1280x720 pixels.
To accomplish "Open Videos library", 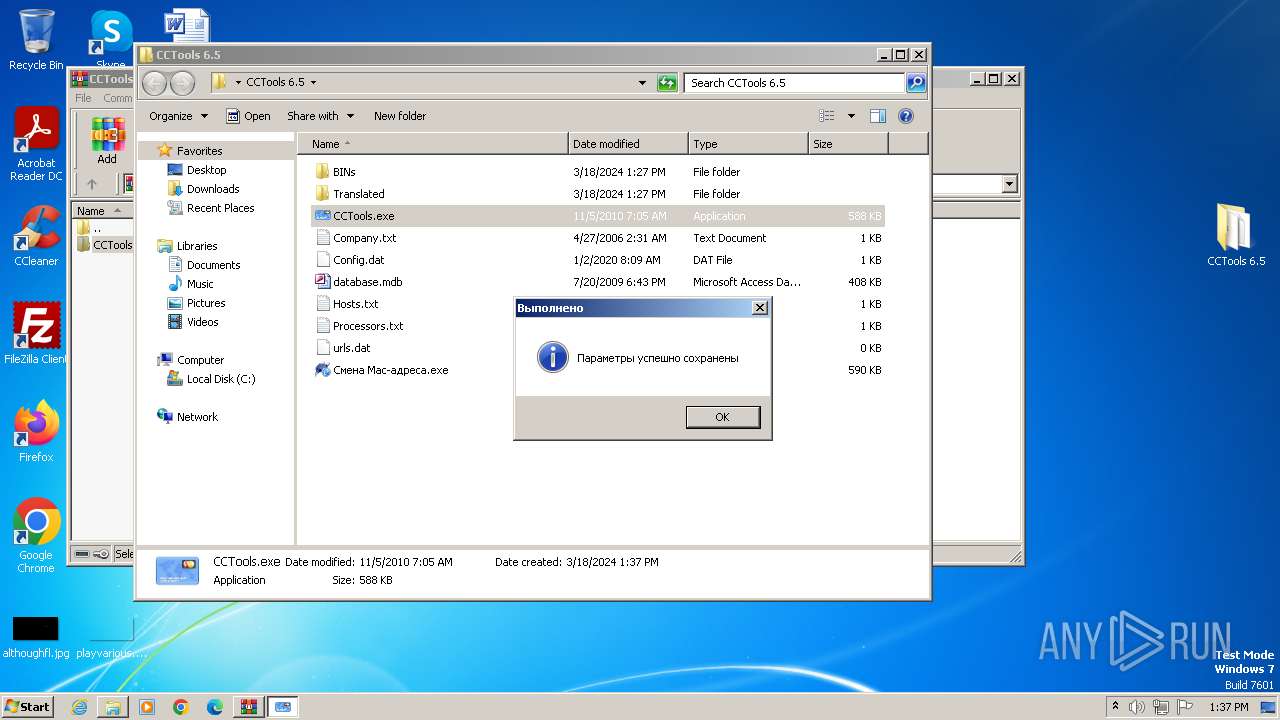I will (202, 322).
